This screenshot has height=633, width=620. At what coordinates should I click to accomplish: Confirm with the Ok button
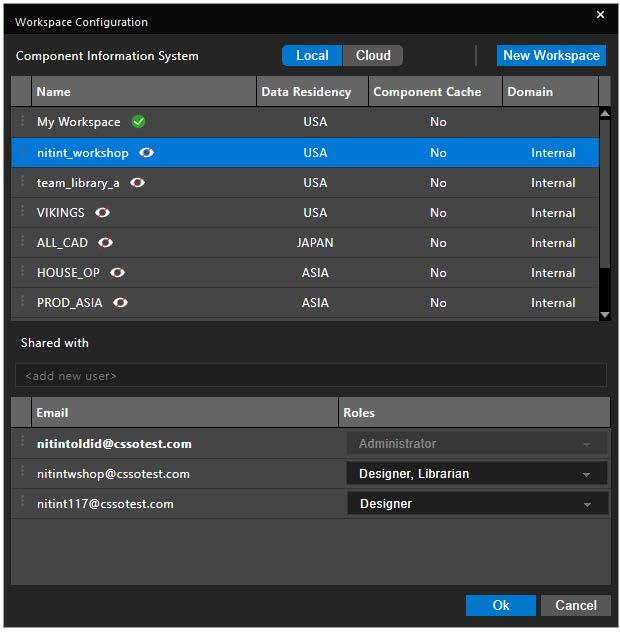click(x=501, y=605)
